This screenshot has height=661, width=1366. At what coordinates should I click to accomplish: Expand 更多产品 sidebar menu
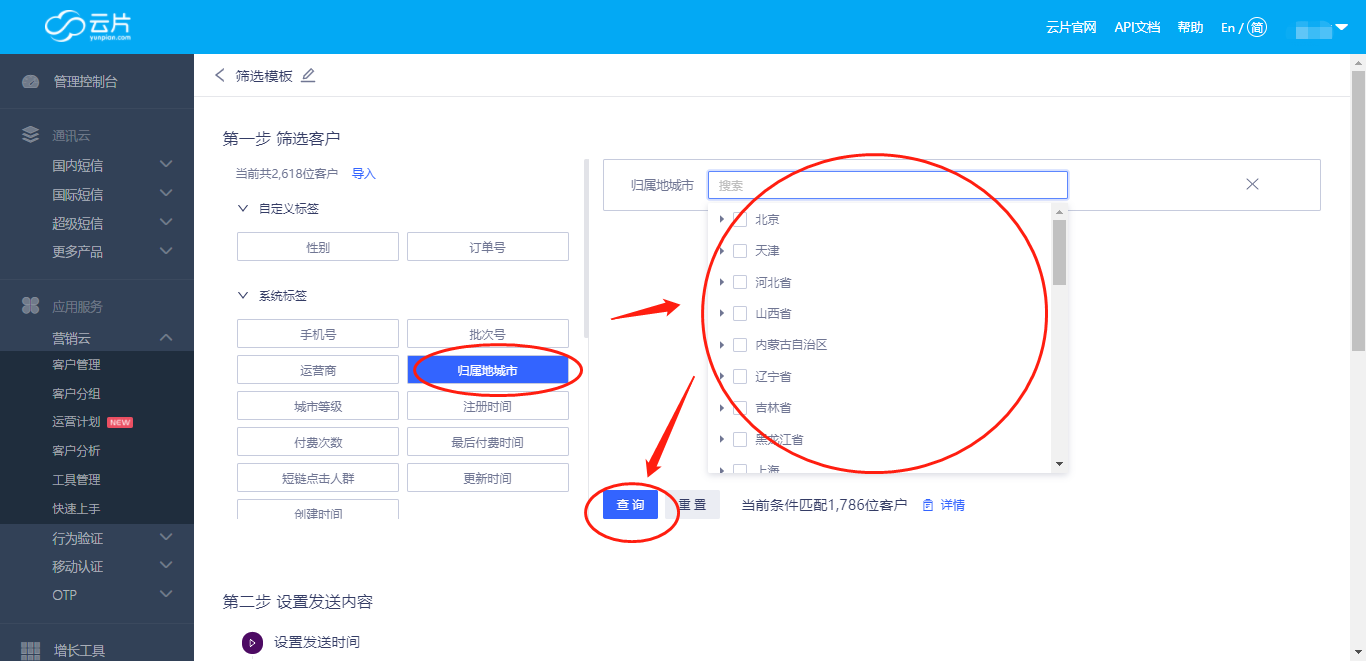[166, 251]
